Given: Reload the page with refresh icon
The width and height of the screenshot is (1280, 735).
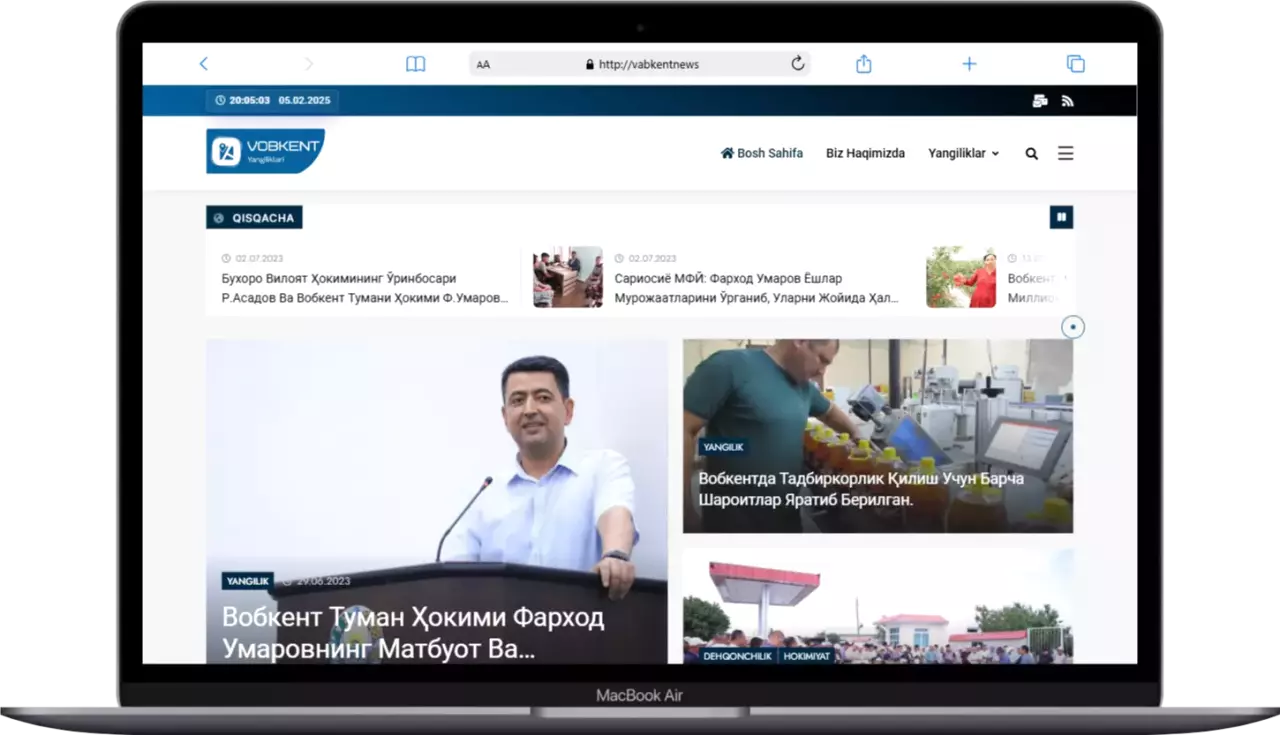Looking at the screenshot, I should 797,64.
